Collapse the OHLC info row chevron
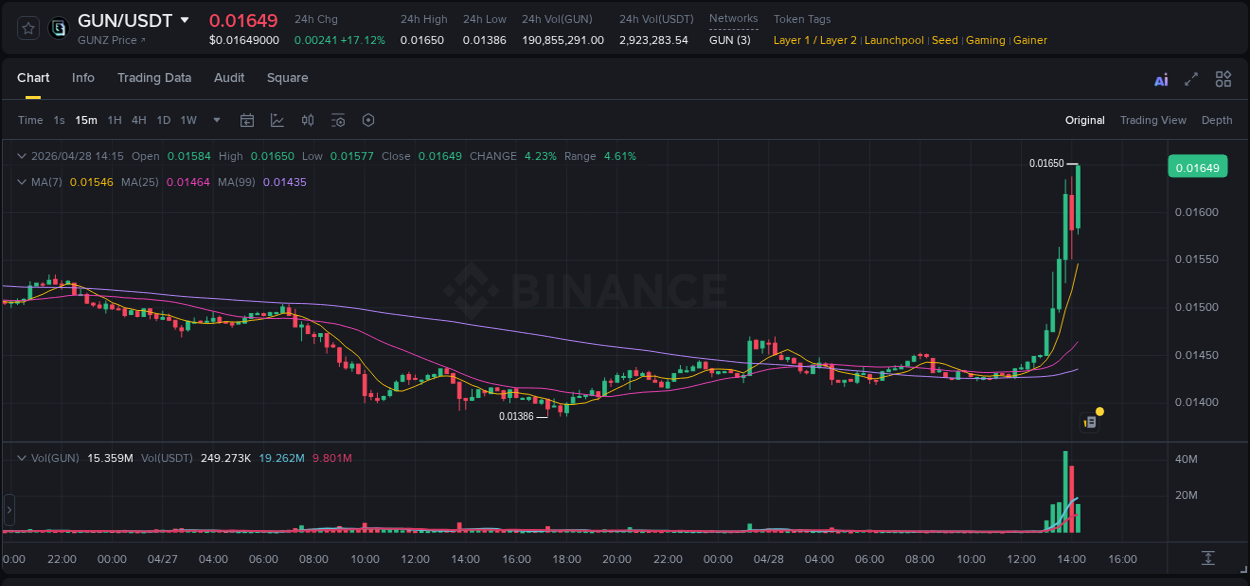Viewport: 1250px width, 586px height. 22,156
